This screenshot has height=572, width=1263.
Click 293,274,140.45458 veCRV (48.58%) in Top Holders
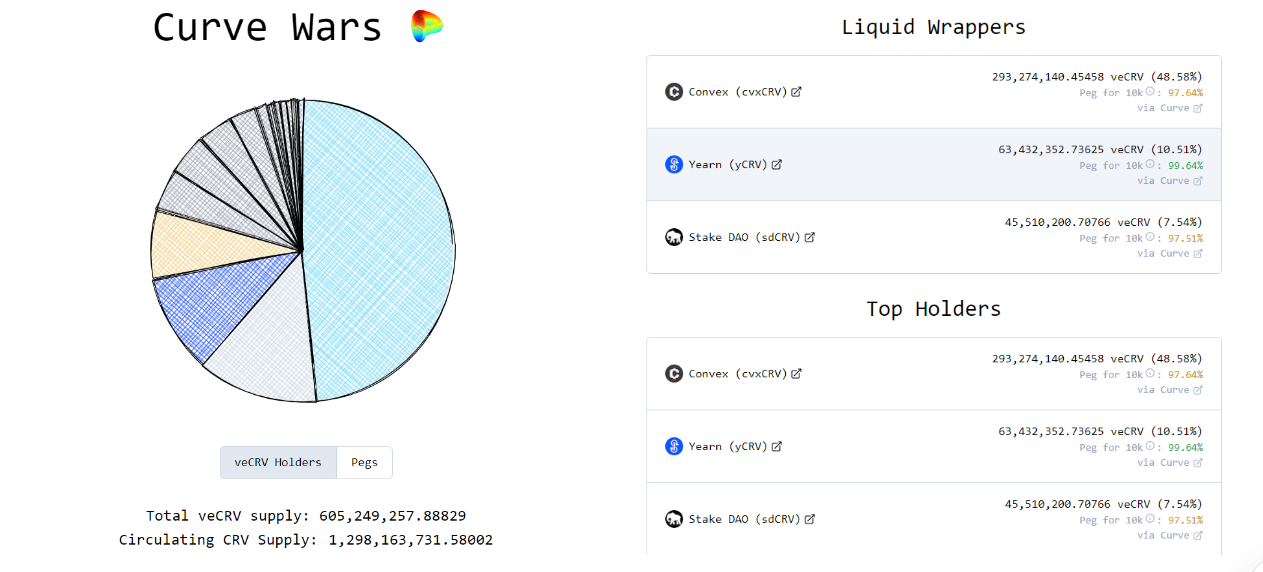point(1097,358)
